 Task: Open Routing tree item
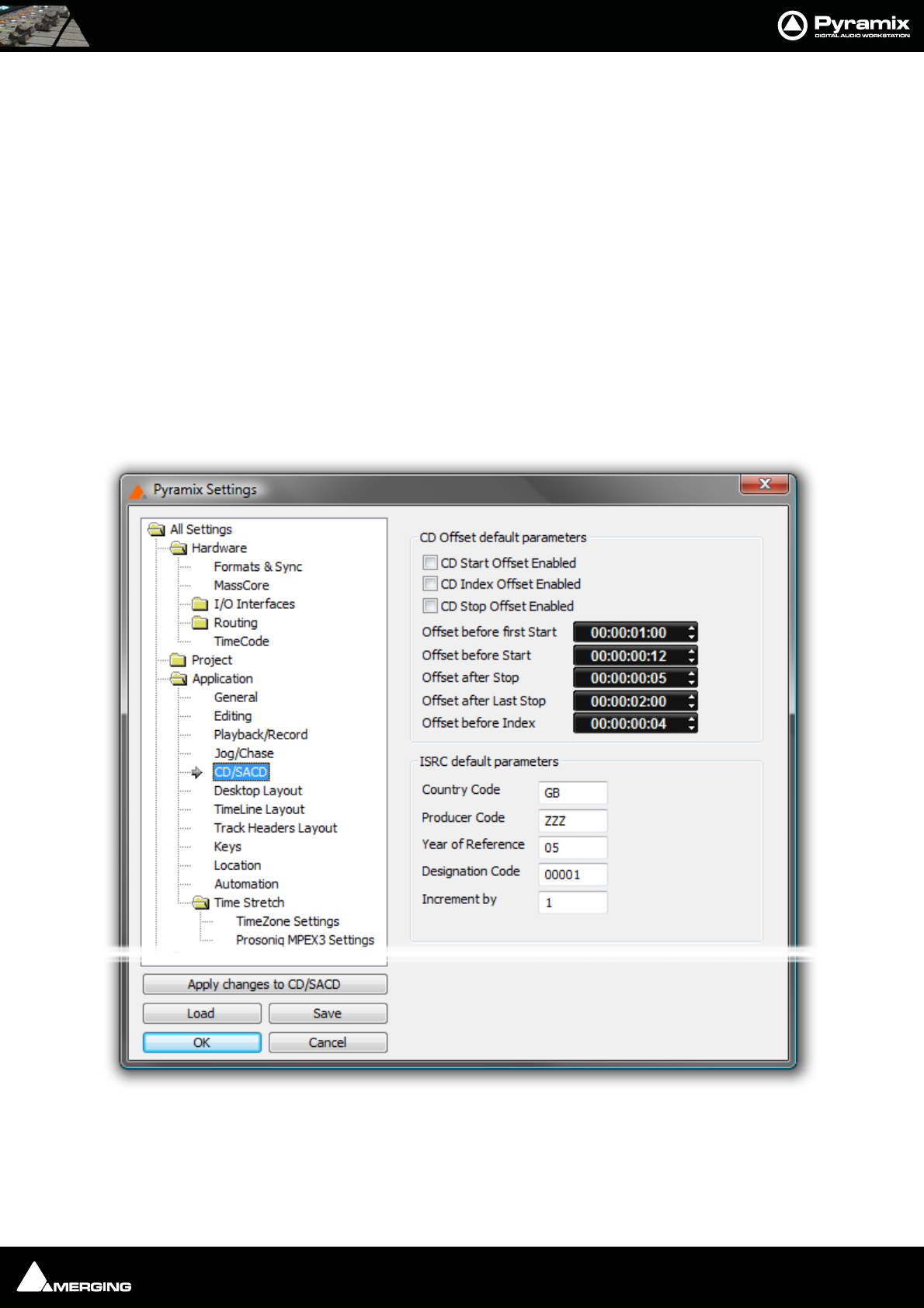point(235,623)
